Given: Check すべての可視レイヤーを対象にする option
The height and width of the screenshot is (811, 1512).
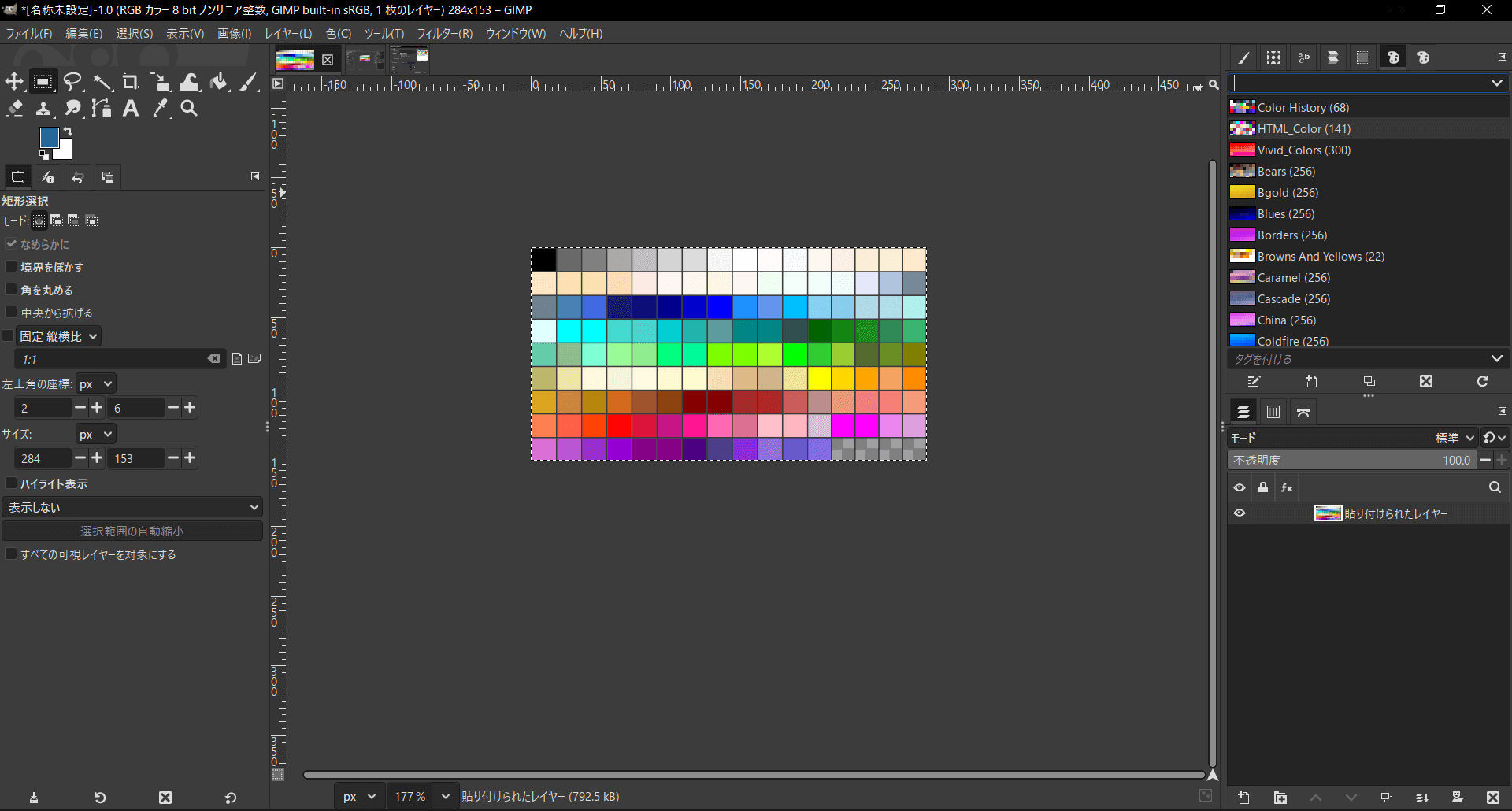Looking at the screenshot, I should tap(11, 554).
